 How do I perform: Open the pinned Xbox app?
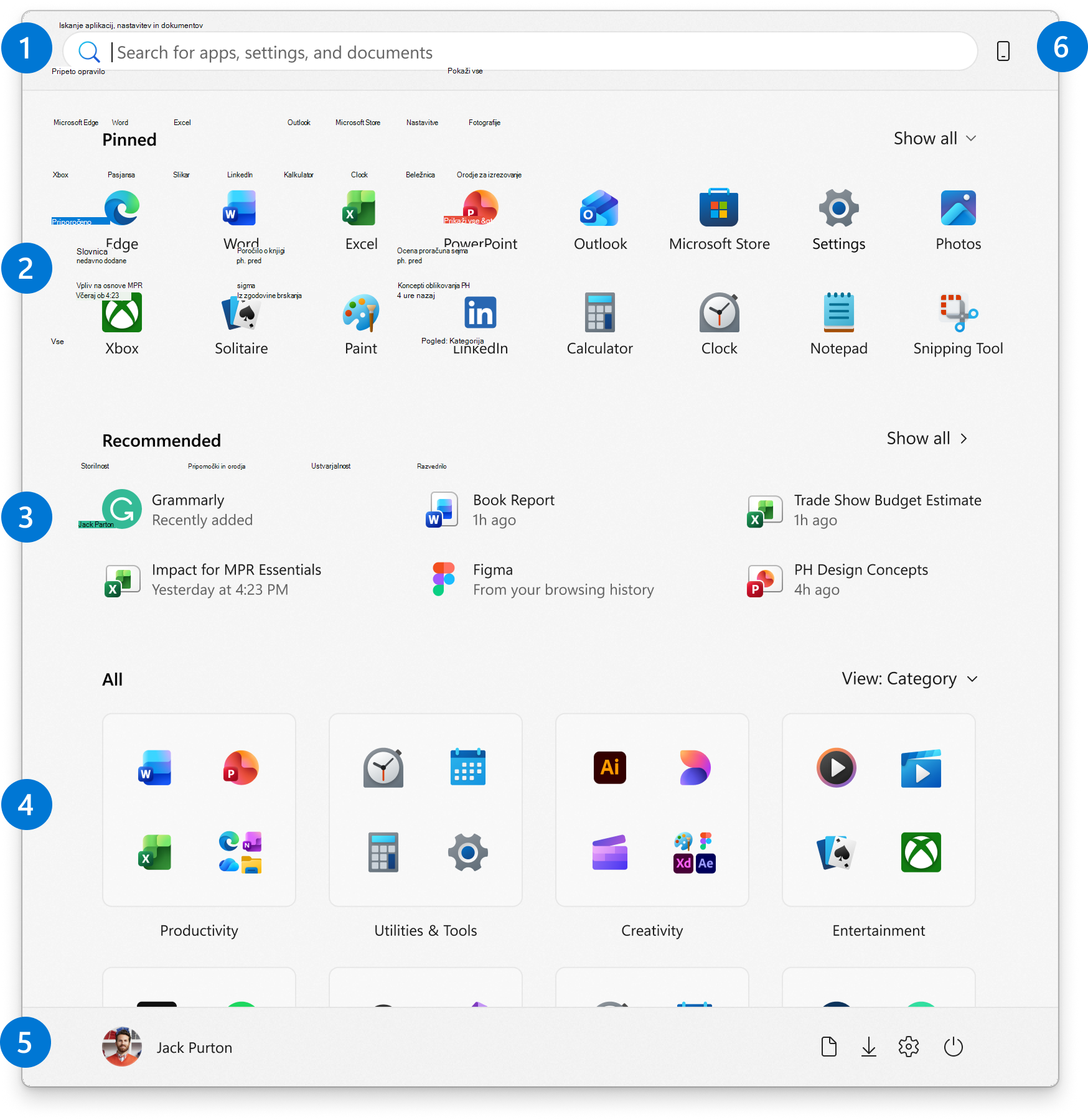[x=122, y=313]
